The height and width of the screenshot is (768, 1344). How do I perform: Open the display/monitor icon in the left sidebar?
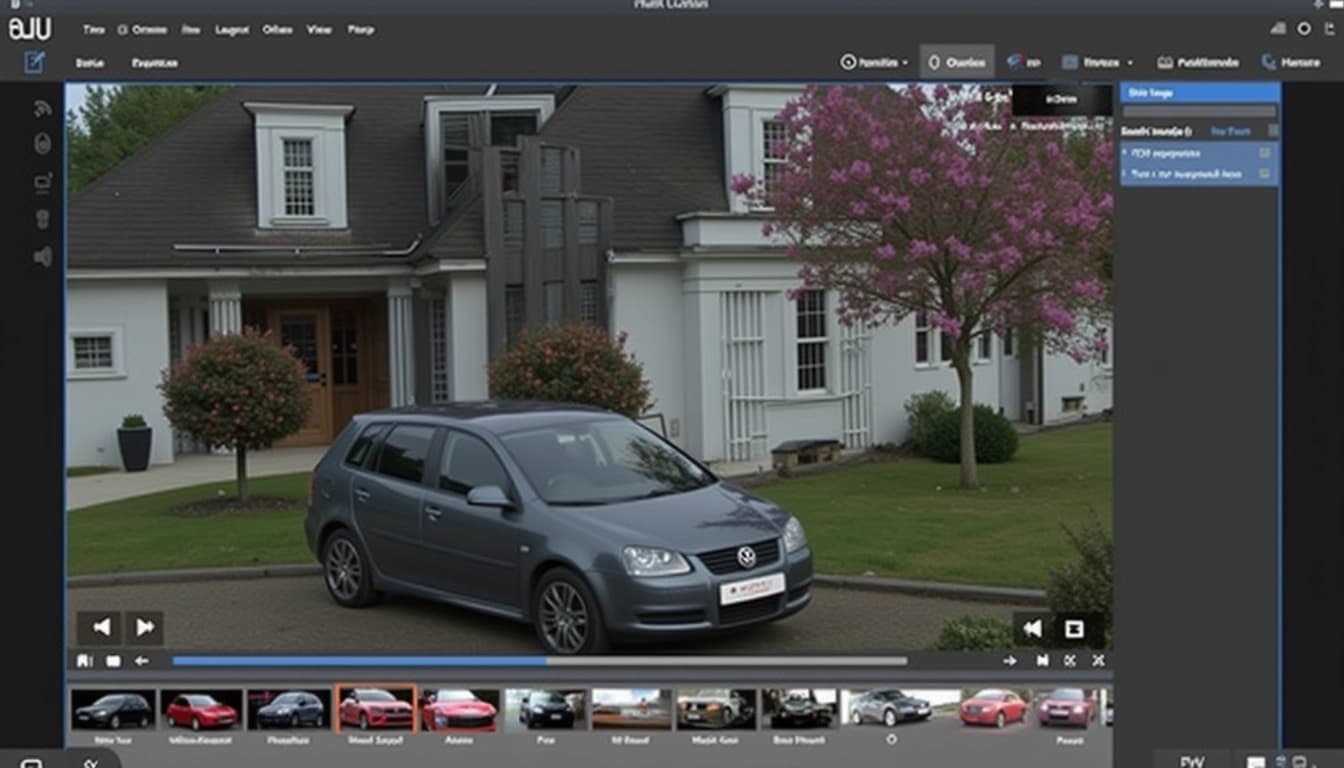[x=41, y=180]
